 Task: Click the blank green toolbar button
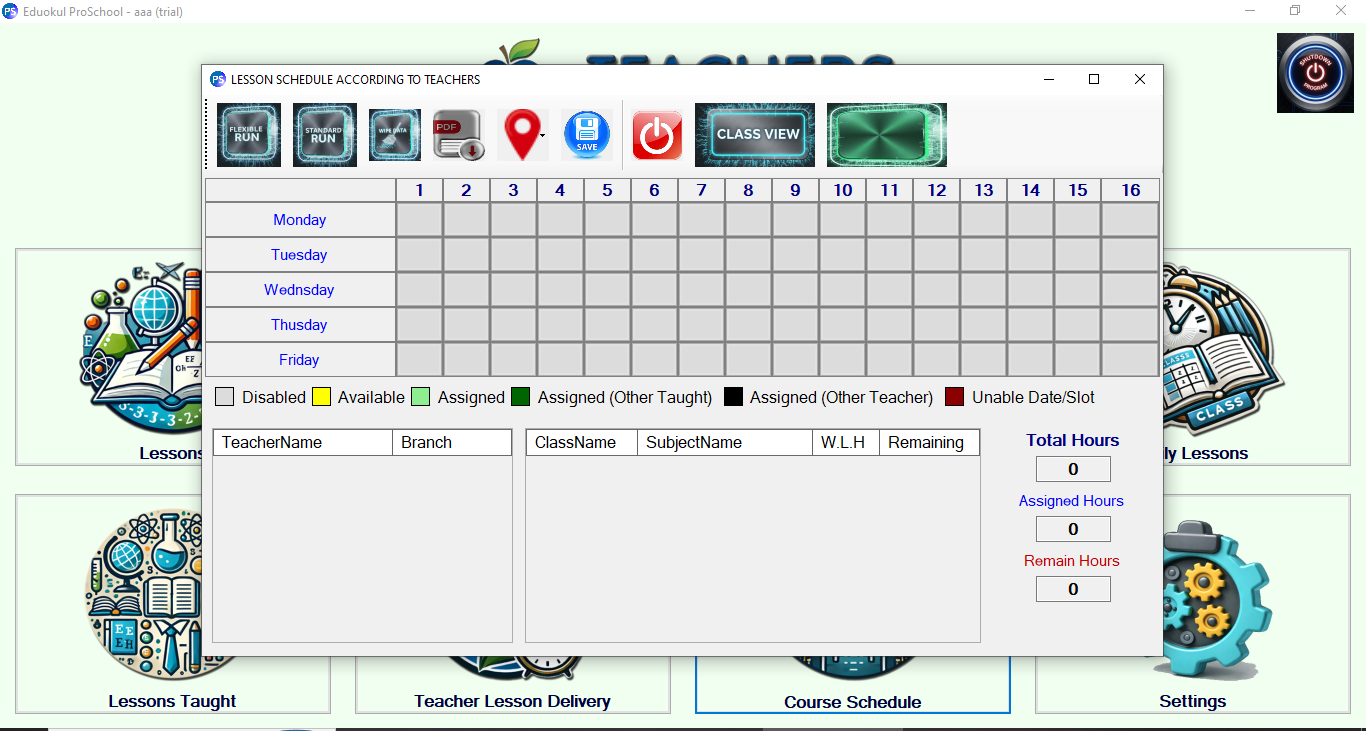(x=887, y=135)
